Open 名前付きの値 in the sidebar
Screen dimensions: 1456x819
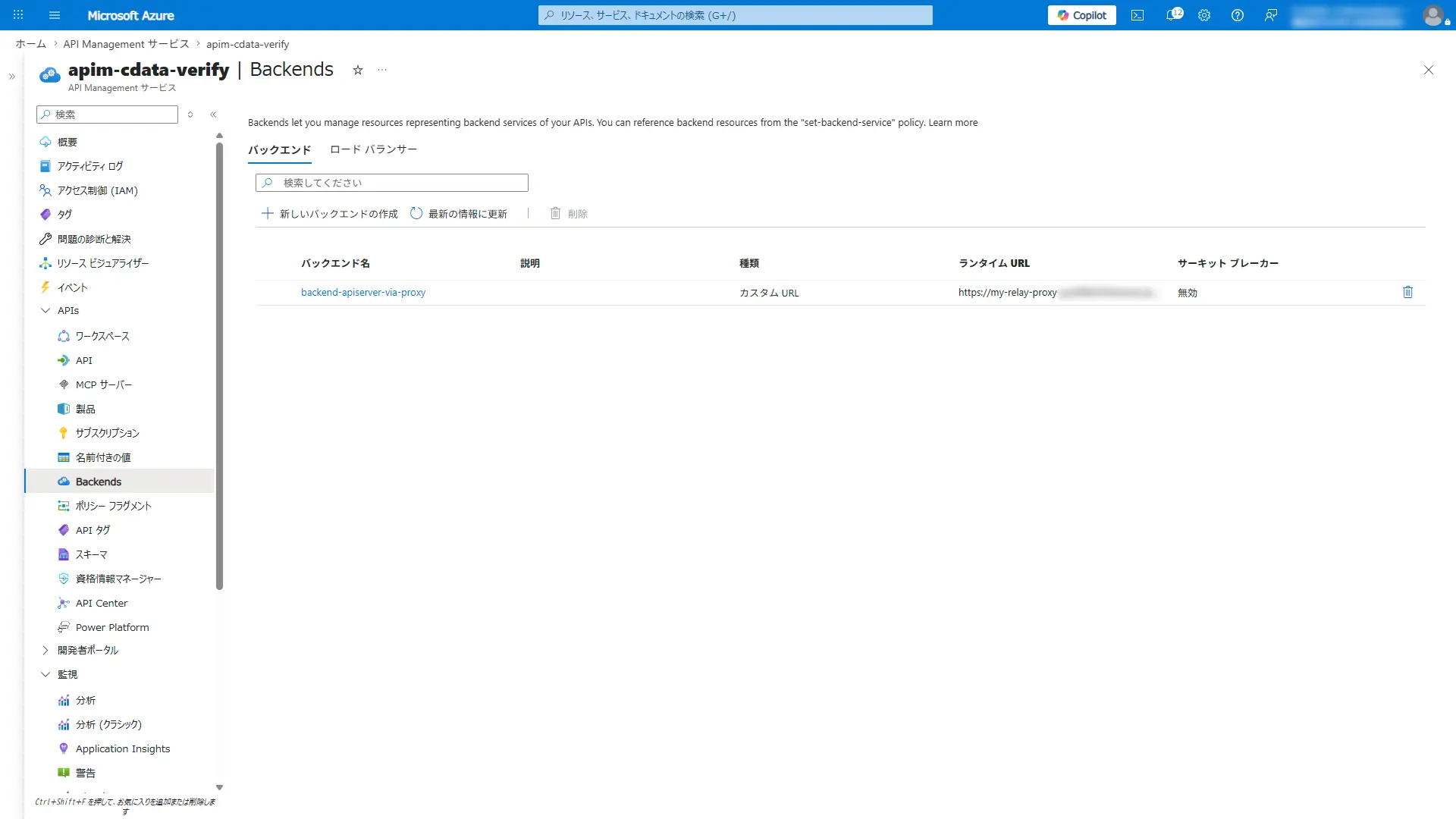103,457
